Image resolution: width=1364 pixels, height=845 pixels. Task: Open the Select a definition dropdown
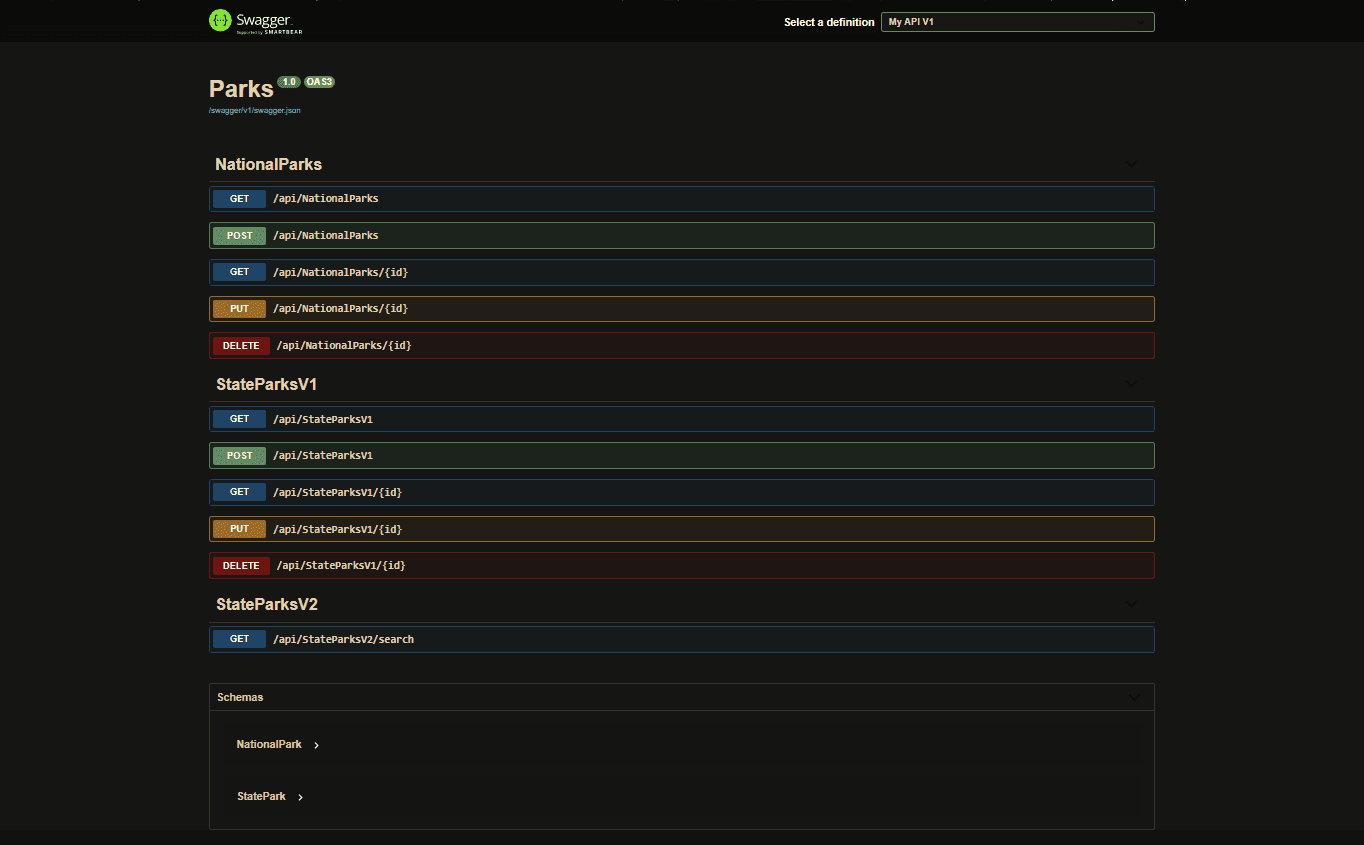pos(1017,22)
